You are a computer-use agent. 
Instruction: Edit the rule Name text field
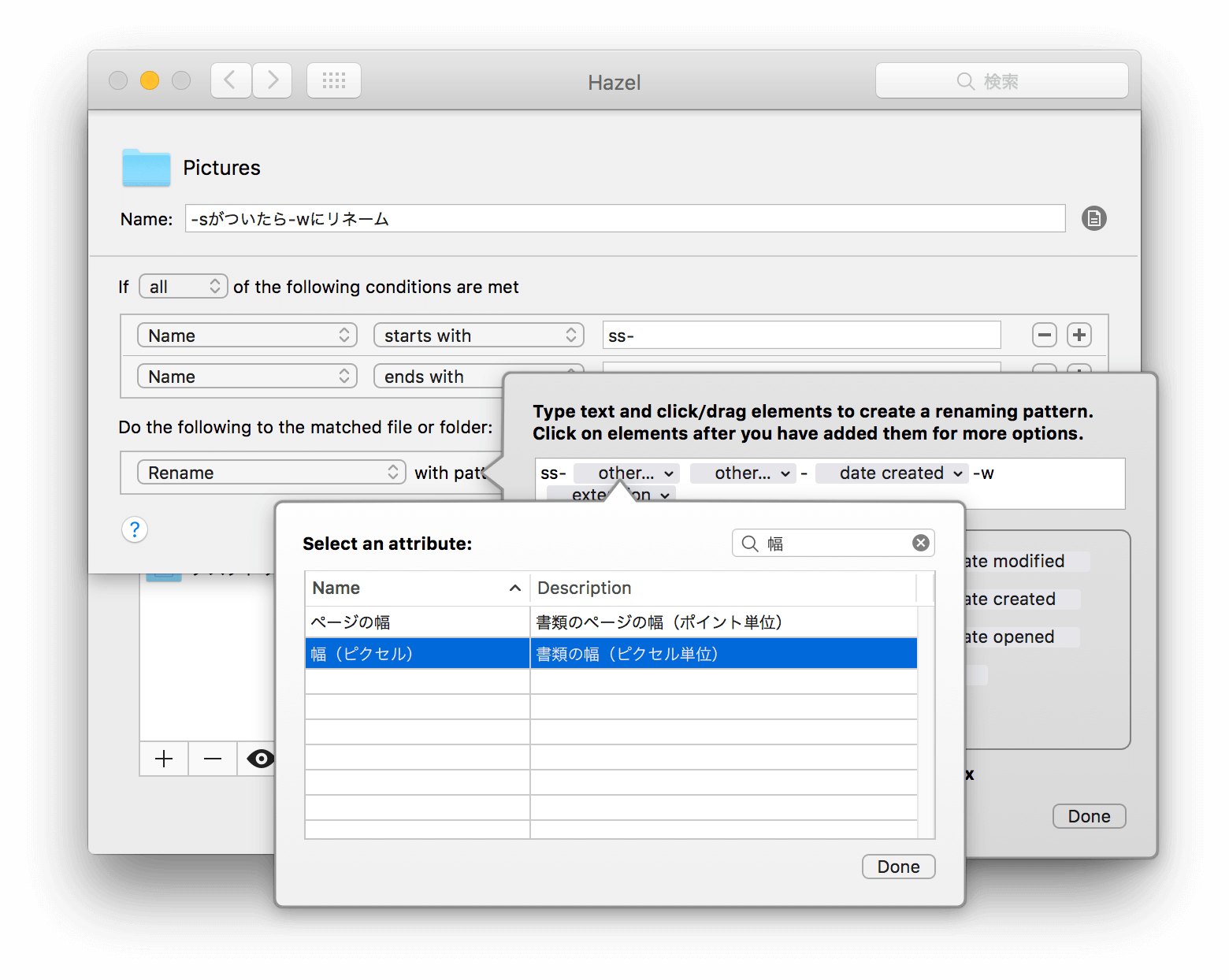click(625, 218)
